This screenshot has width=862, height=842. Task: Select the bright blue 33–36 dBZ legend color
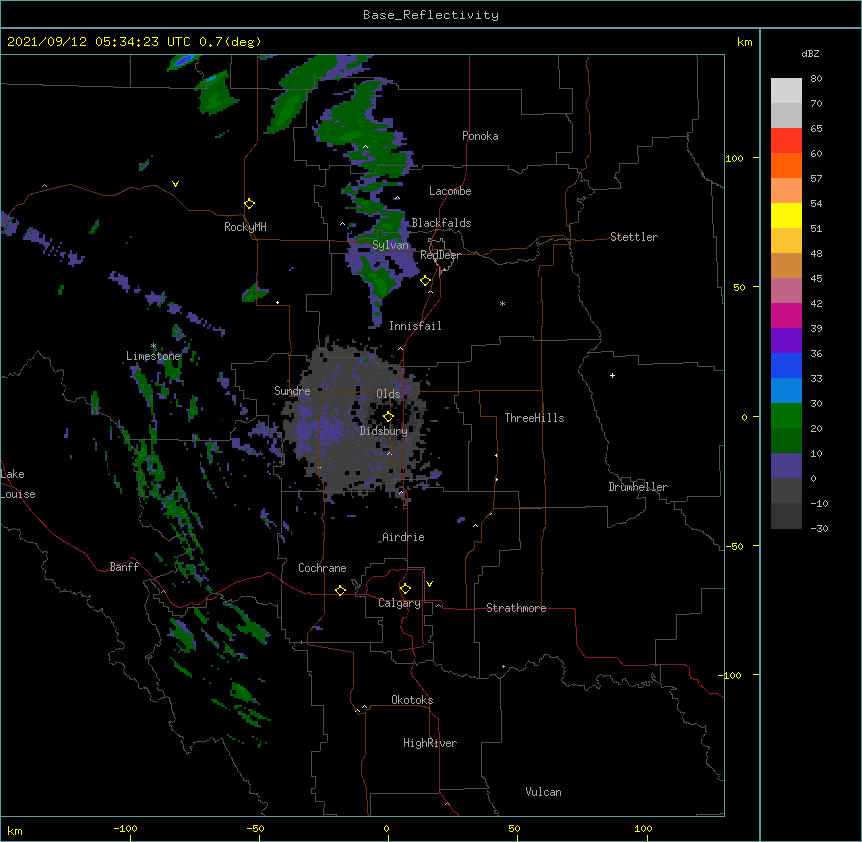click(x=786, y=366)
